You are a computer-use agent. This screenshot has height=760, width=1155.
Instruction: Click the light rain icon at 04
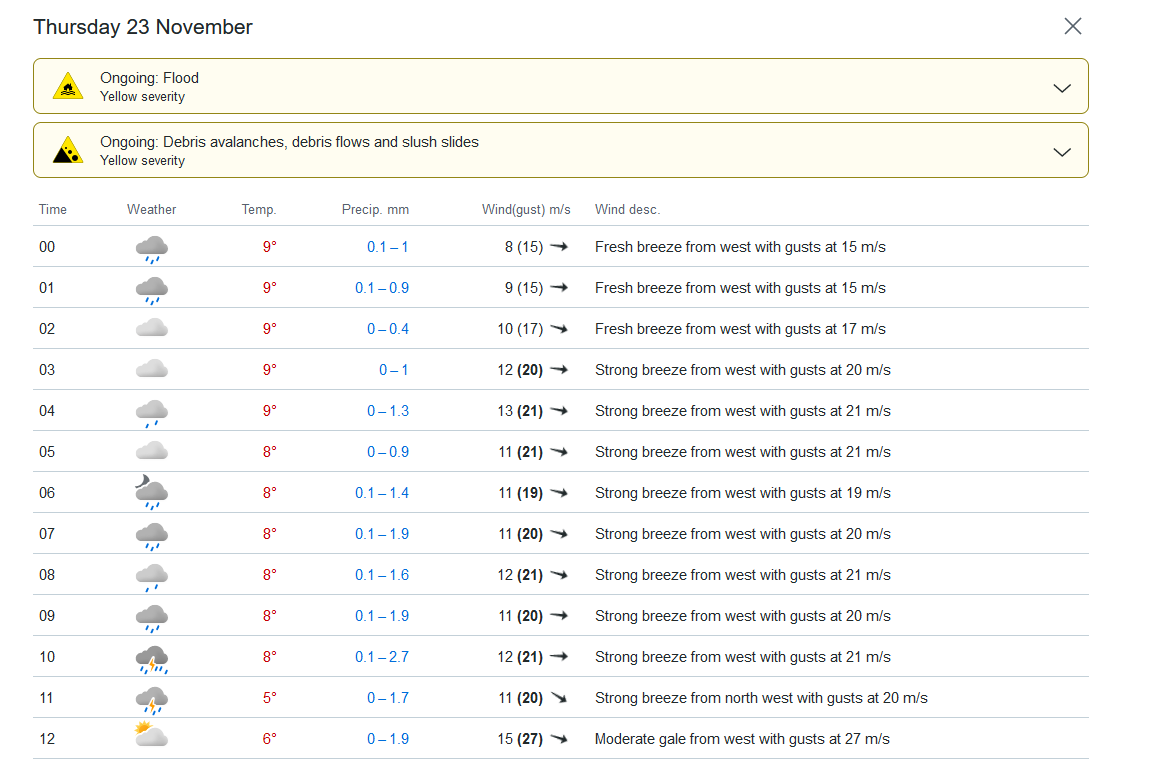pyautogui.click(x=151, y=411)
